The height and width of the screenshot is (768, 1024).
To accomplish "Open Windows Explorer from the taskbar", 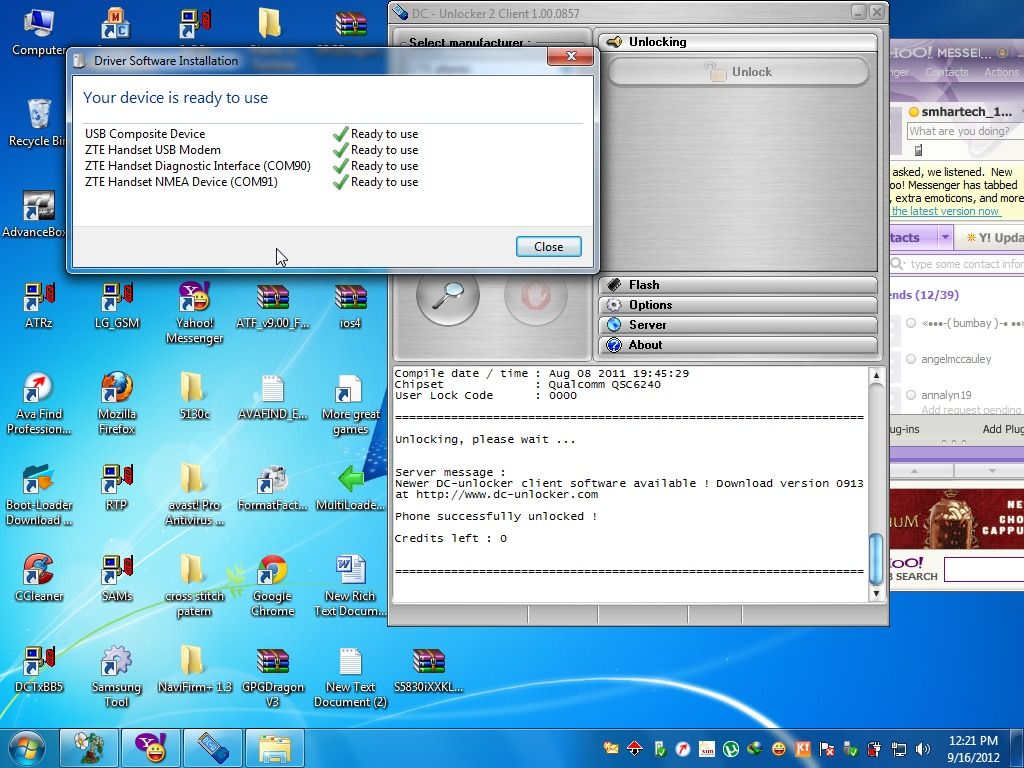I will click(x=275, y=748).
